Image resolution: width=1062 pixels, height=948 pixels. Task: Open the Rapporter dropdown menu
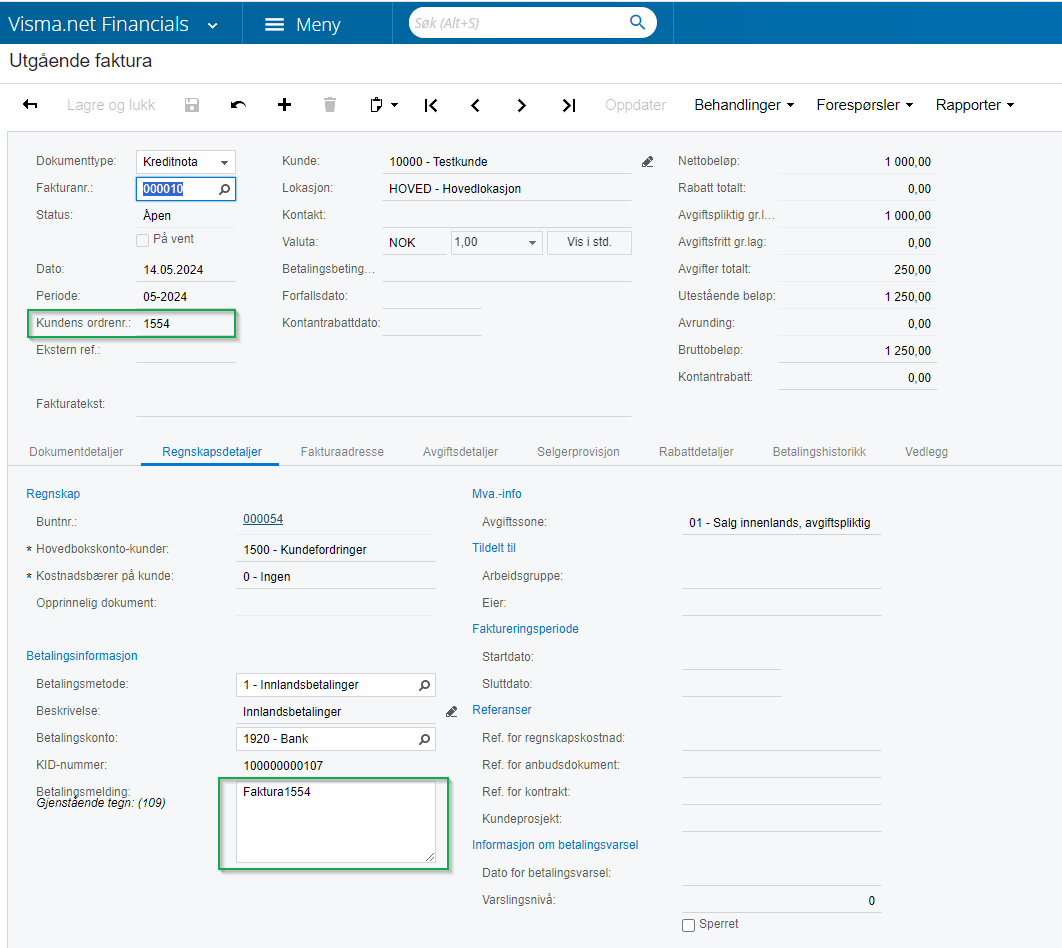pos(974,105)
